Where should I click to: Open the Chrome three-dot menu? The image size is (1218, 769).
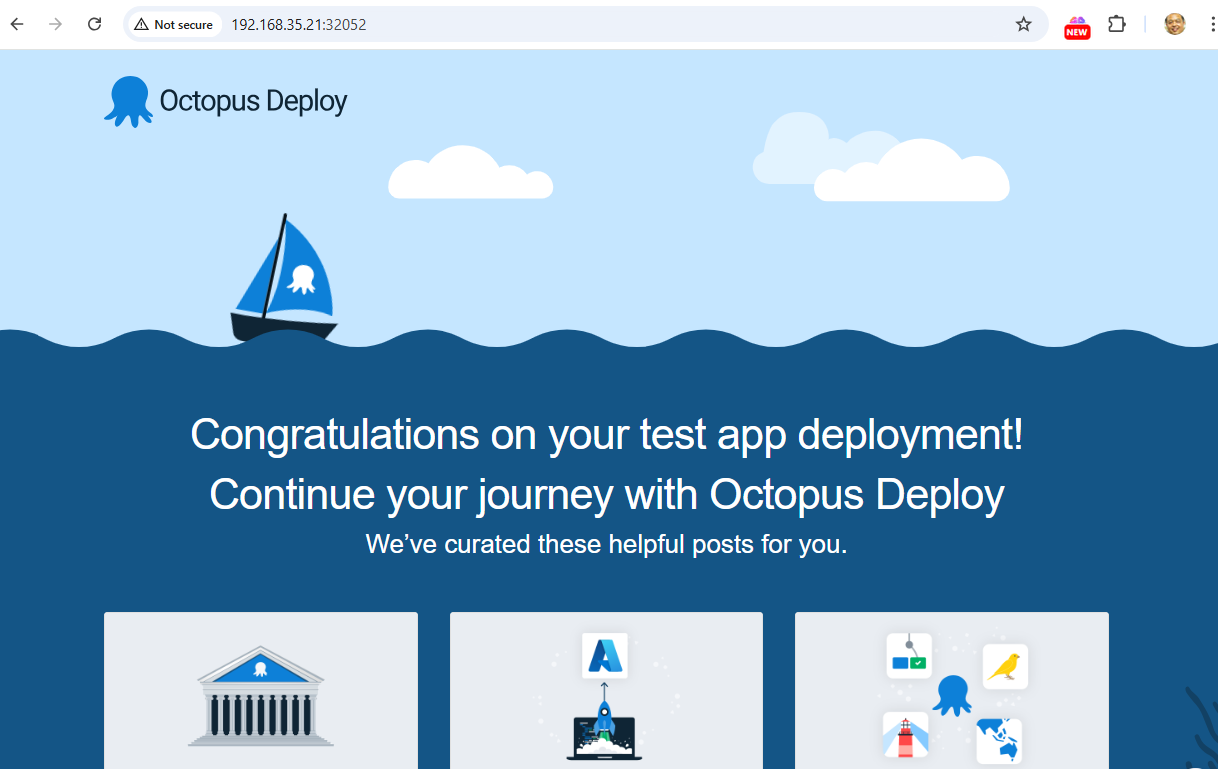[1211, 24]
